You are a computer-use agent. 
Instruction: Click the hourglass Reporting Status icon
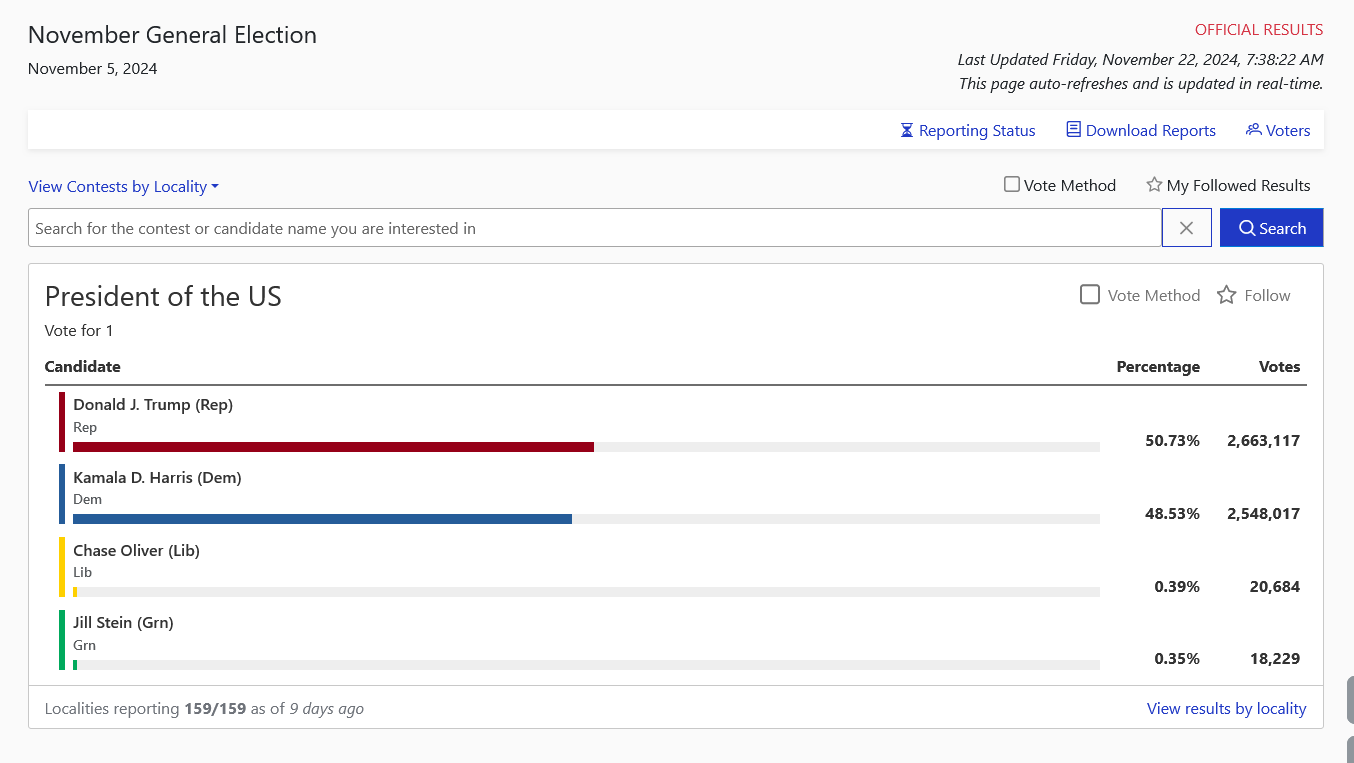(x=907, y=131)
